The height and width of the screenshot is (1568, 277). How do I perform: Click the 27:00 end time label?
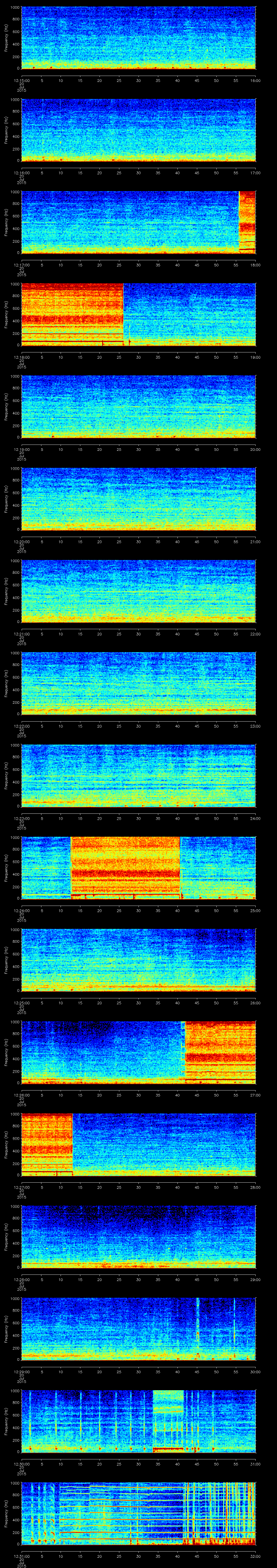point(256,1095)
